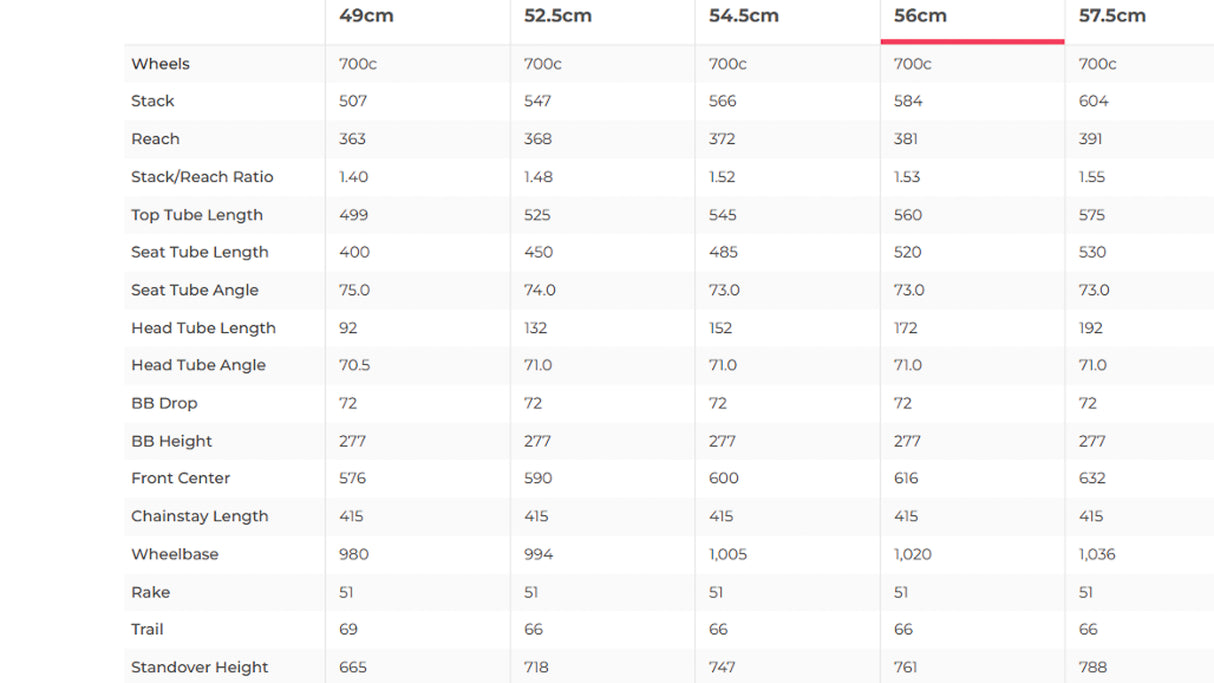Click the 56cm Stack value 584
Screen dimensions: 1214x683
point(908,101)
